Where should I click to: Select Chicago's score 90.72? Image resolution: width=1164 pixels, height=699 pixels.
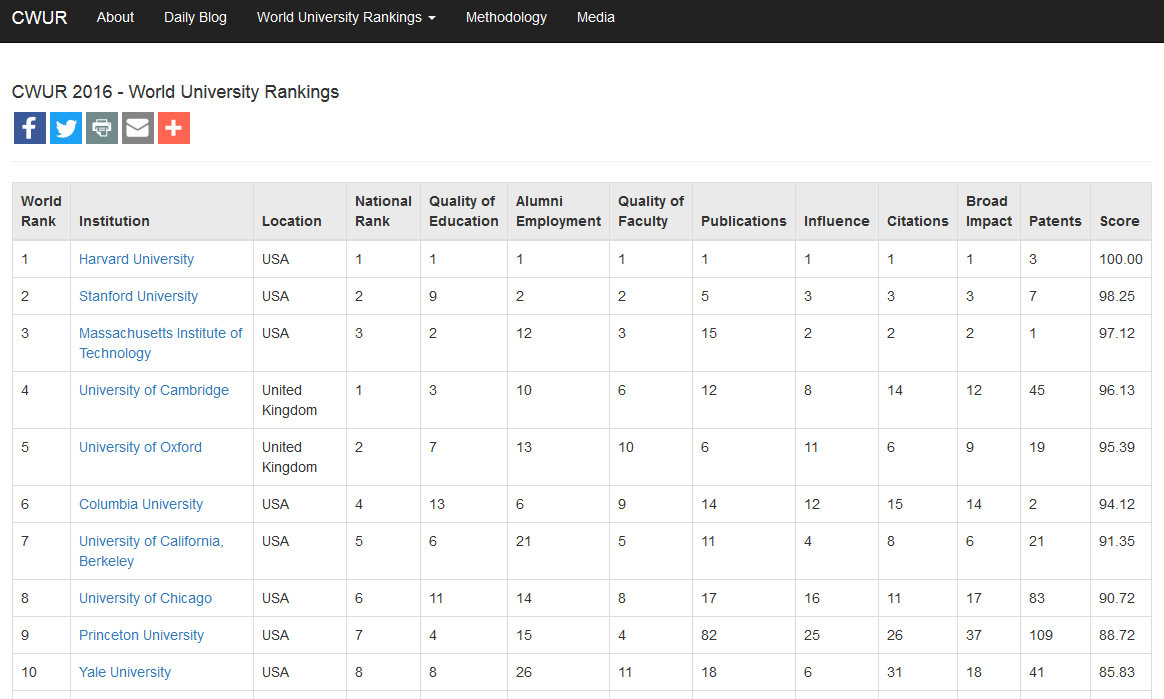[x=1117, y=598]
